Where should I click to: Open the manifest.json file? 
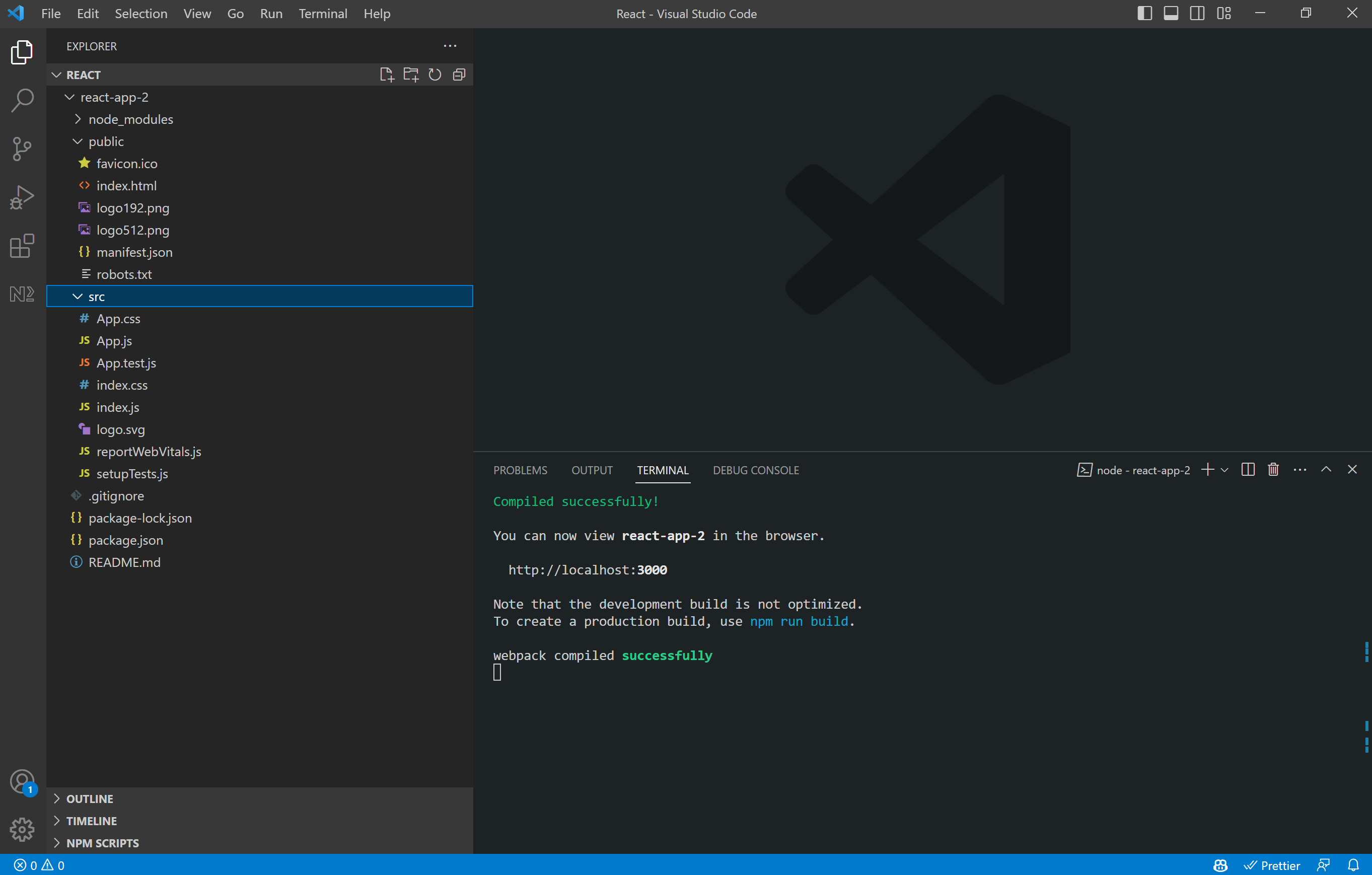[x=260, y=252]
